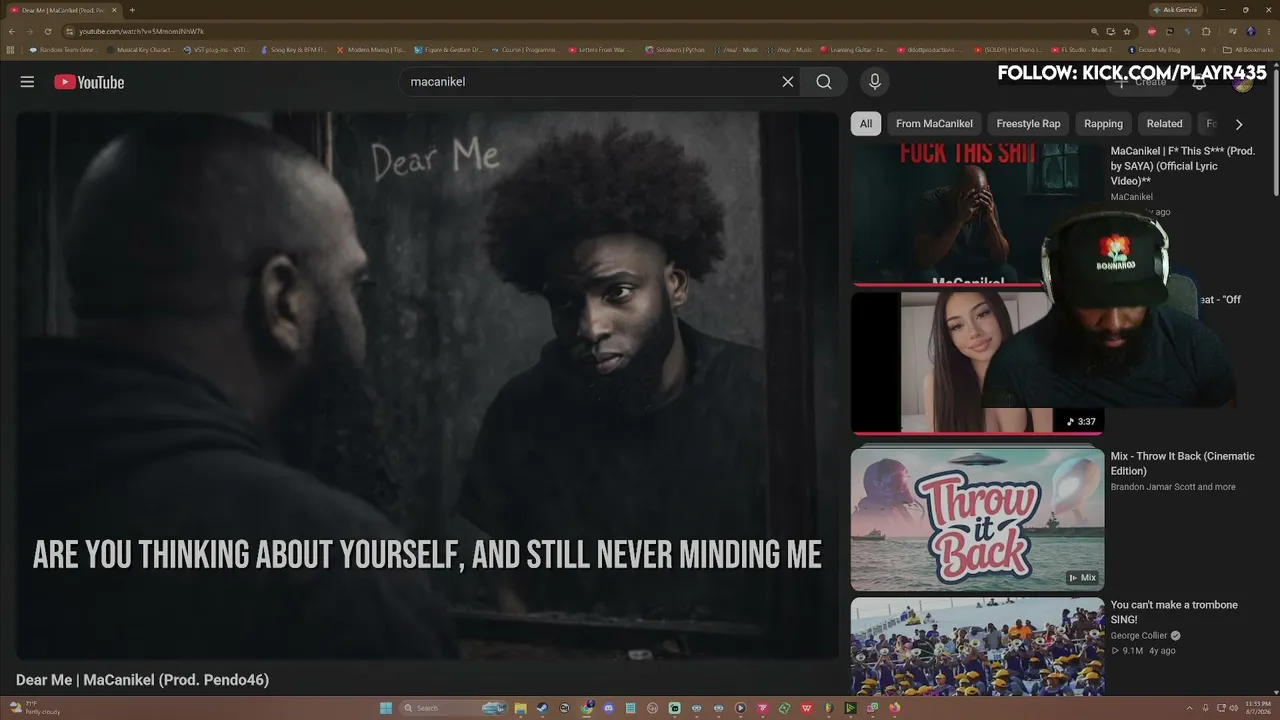This screenshot has height=720, width=1280.
Task: Visit George Collier channel
Action: click(1139, 636)
